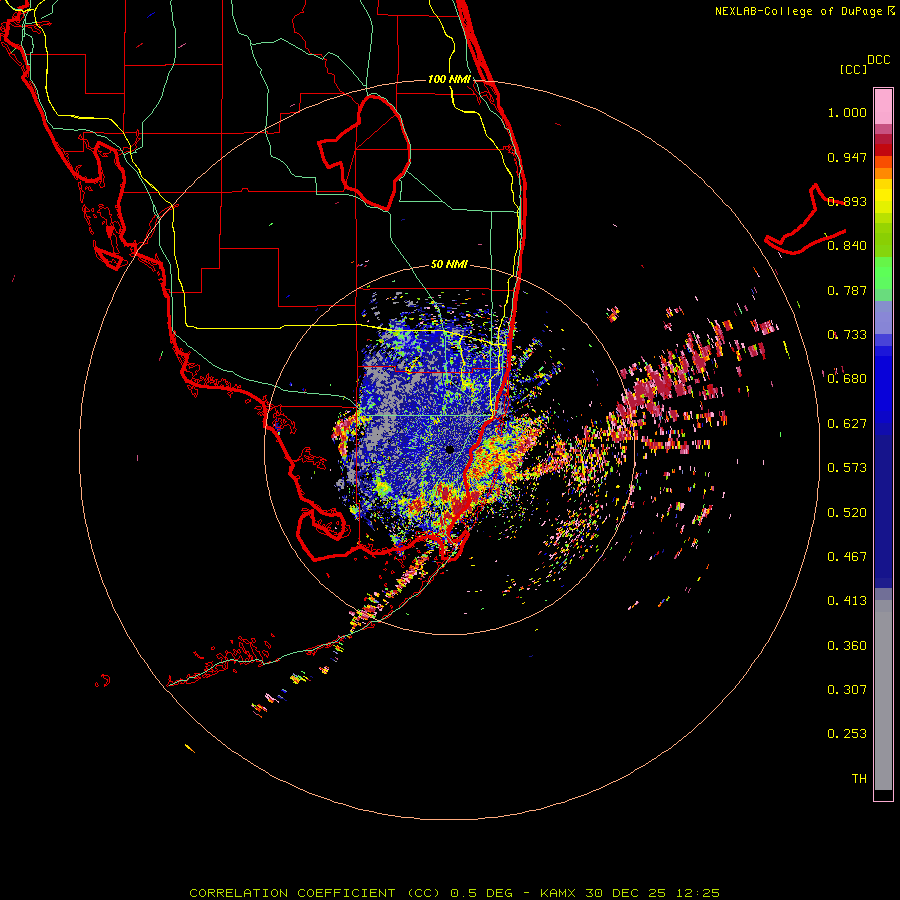Select the 0.627 legend value
The image size is (900, 900).
[x=847, y=424]
